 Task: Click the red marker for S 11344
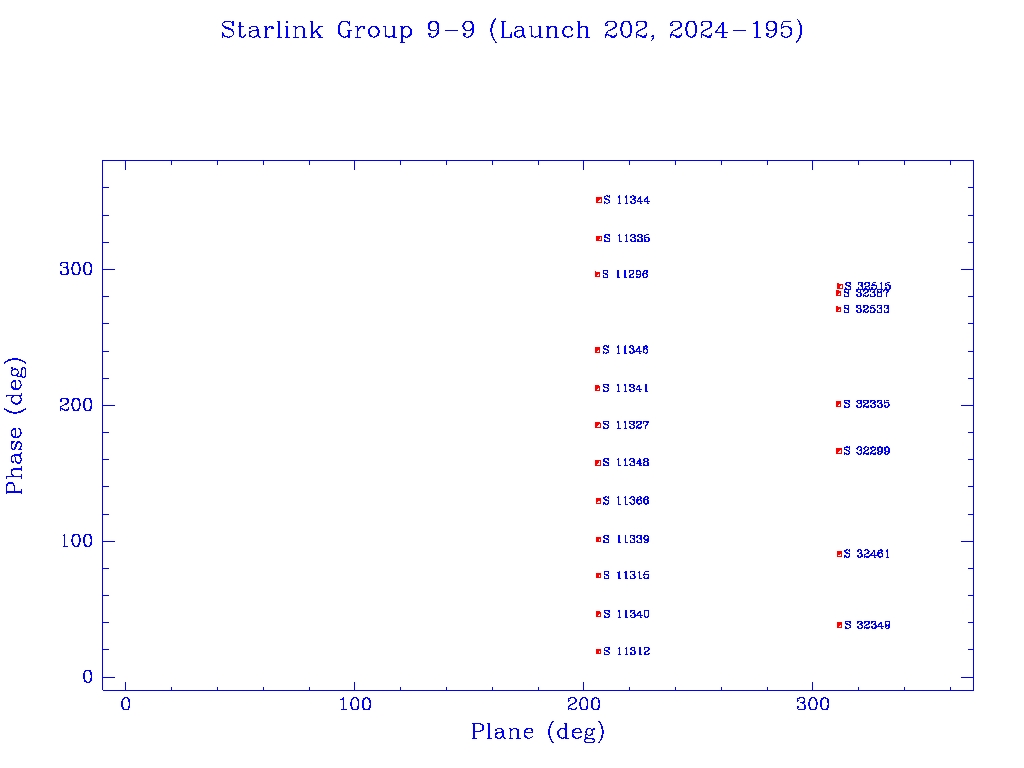click(598, 200)
